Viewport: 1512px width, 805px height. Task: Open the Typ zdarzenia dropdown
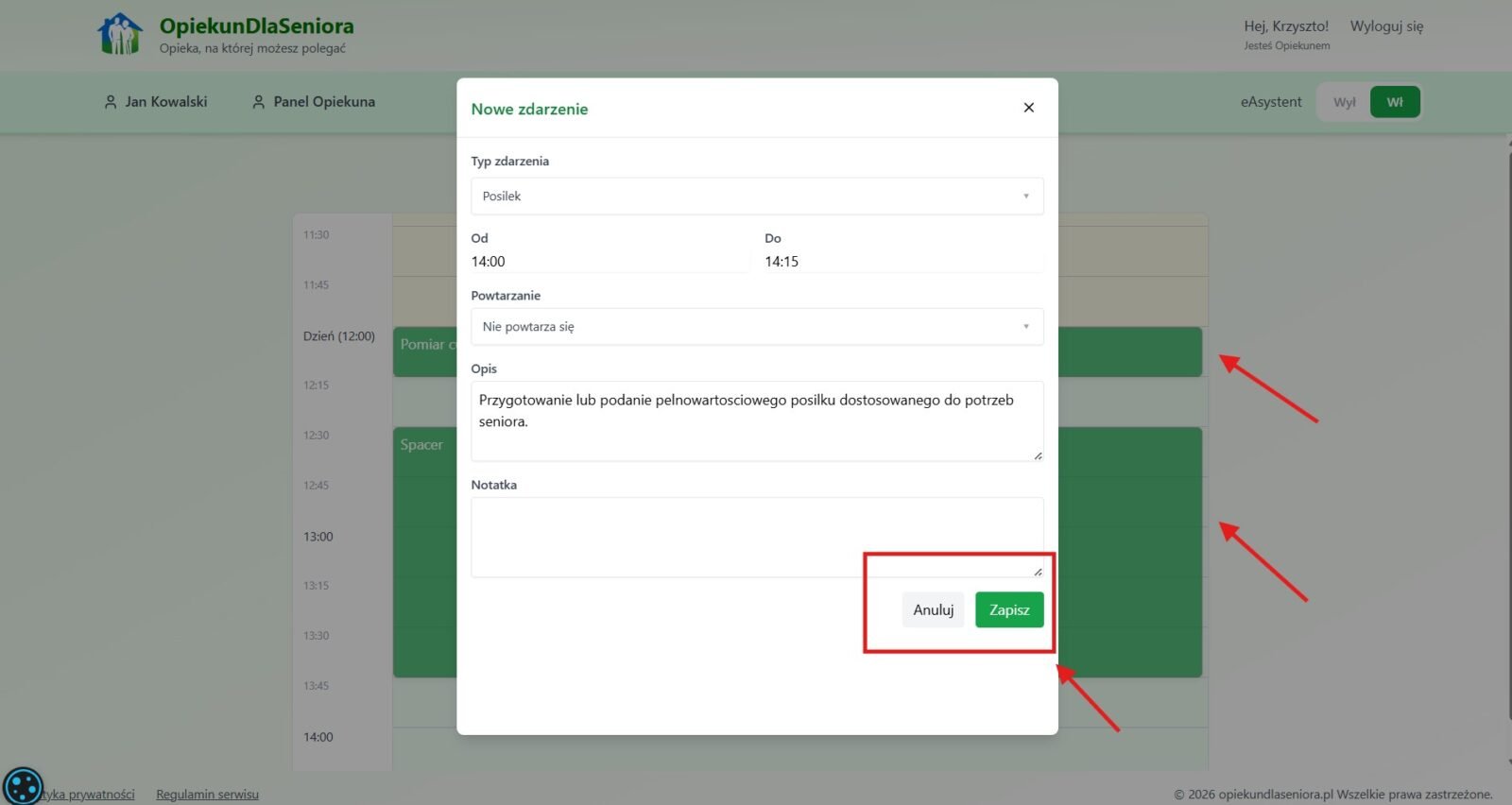click(756, 197)
